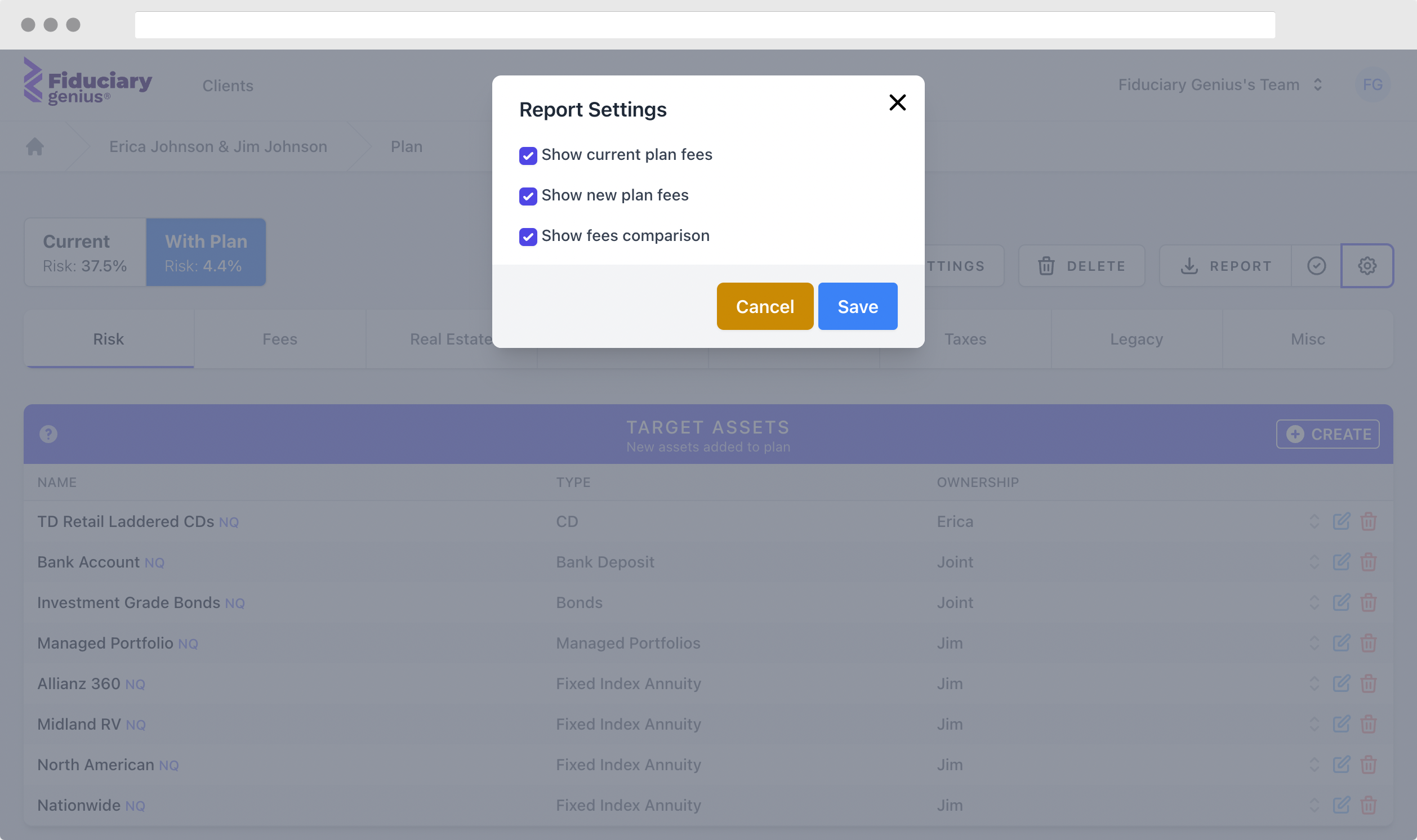The image size is (1417, 840).
Task: Click CREATE to add target asset
Action: pos(1327,434)
